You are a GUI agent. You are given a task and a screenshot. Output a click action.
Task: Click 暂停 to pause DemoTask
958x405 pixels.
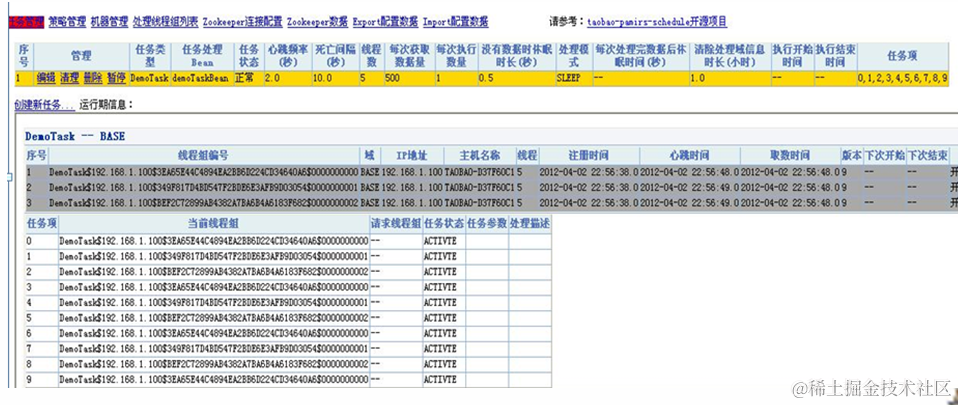(x=116, y=78)
